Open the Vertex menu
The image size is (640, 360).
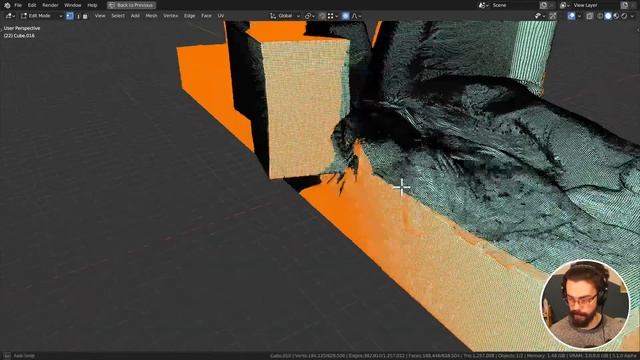pyautogui.click(x=171, y=16)
